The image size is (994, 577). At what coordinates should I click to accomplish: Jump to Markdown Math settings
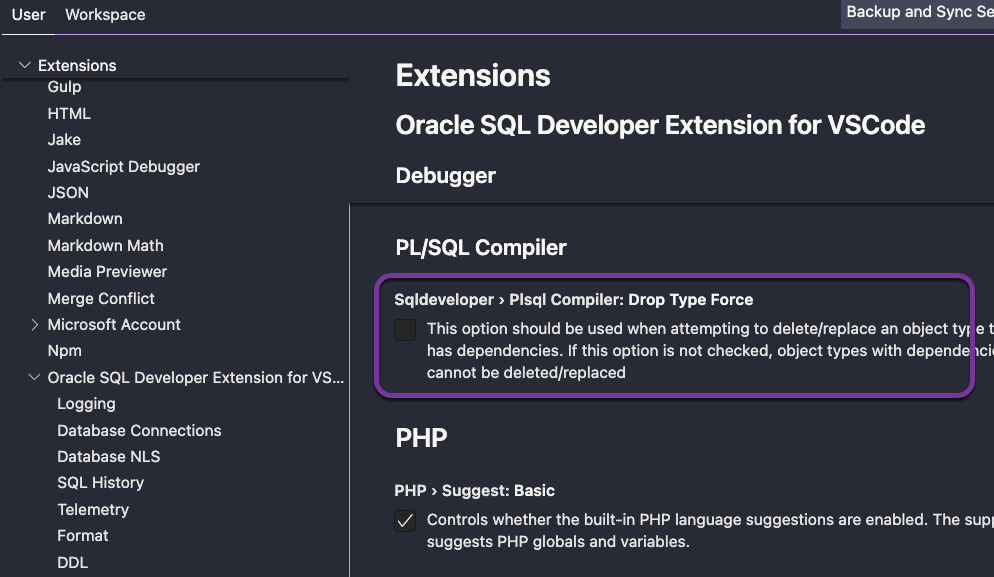point(105,246)
